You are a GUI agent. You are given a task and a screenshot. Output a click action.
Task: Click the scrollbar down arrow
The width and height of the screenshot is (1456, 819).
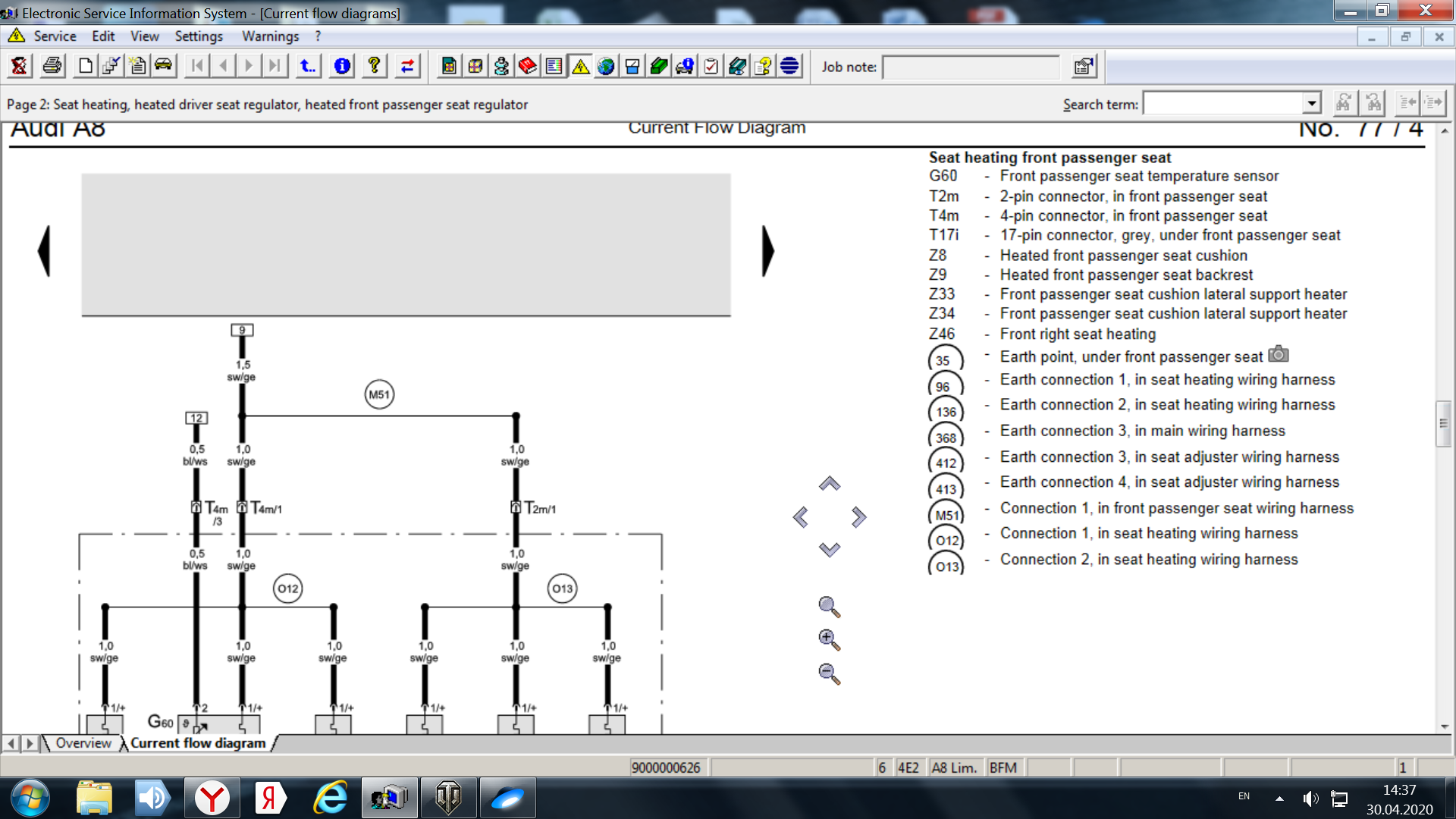pos(1445,726)
